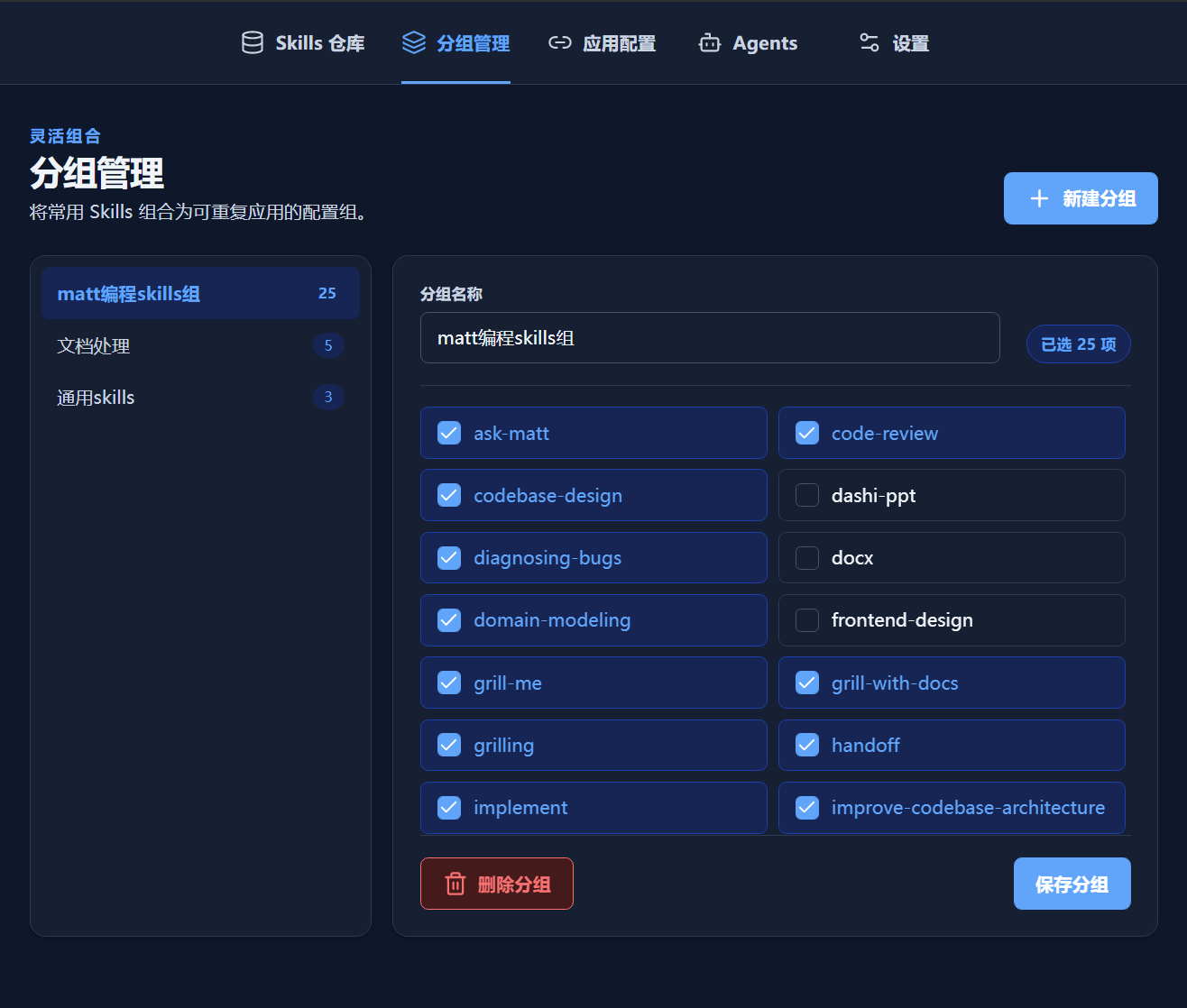Click the 保存分组 button
Screen dimensions: 1187x1008
pyautogui.click(x=1072, y=884)
